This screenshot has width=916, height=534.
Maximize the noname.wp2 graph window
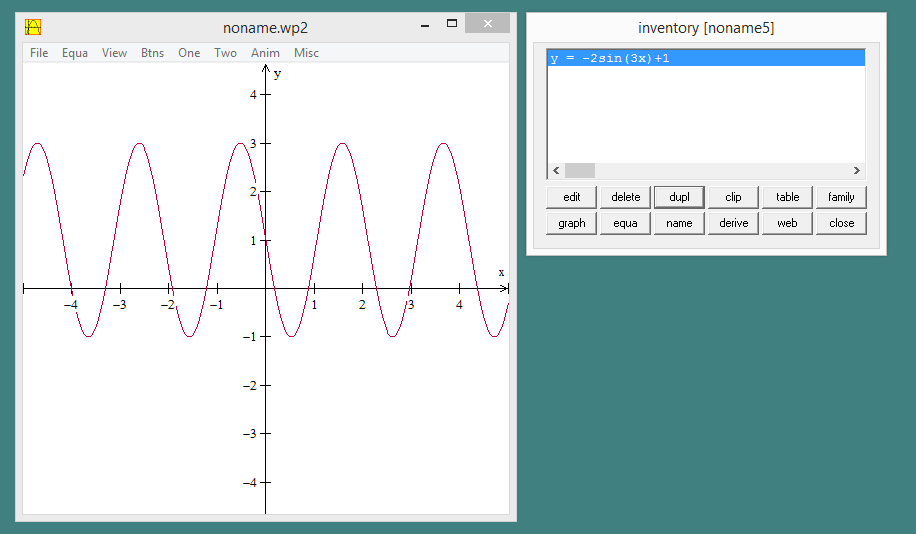pos(452,23)
